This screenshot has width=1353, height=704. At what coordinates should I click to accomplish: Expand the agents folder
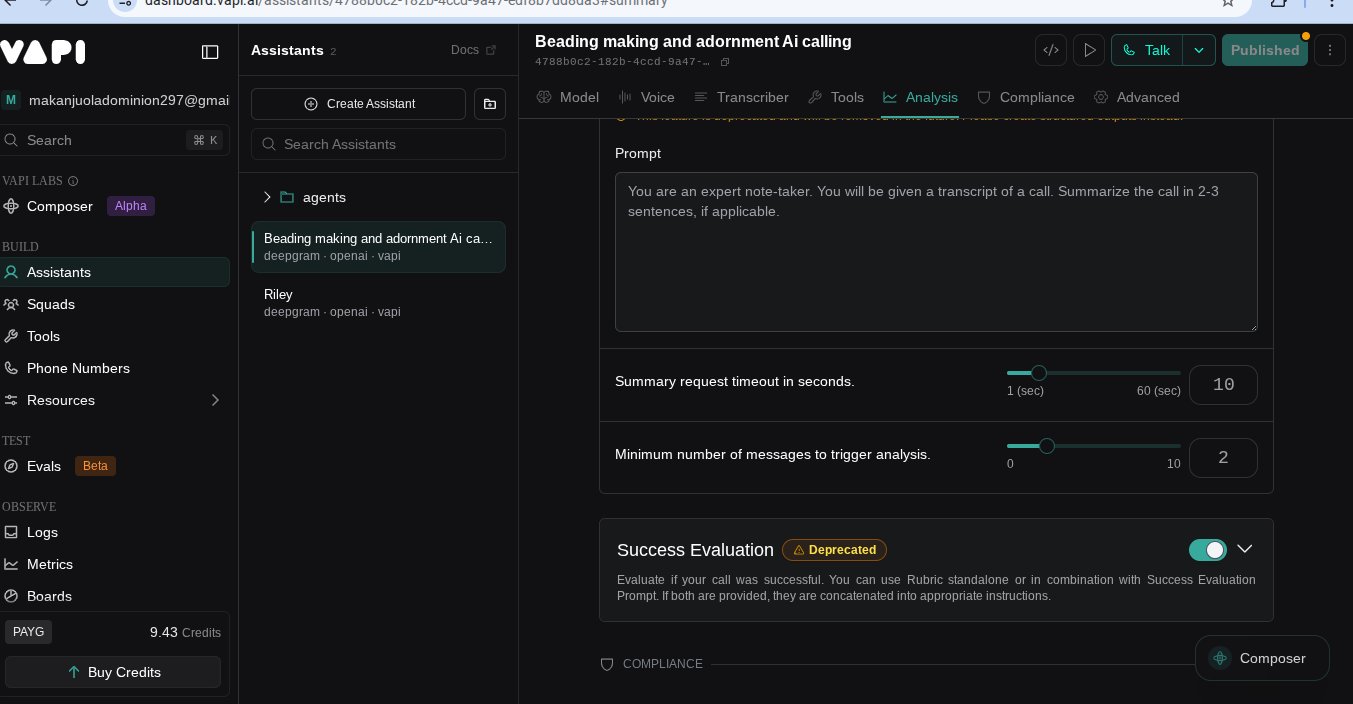click(267, 197)
